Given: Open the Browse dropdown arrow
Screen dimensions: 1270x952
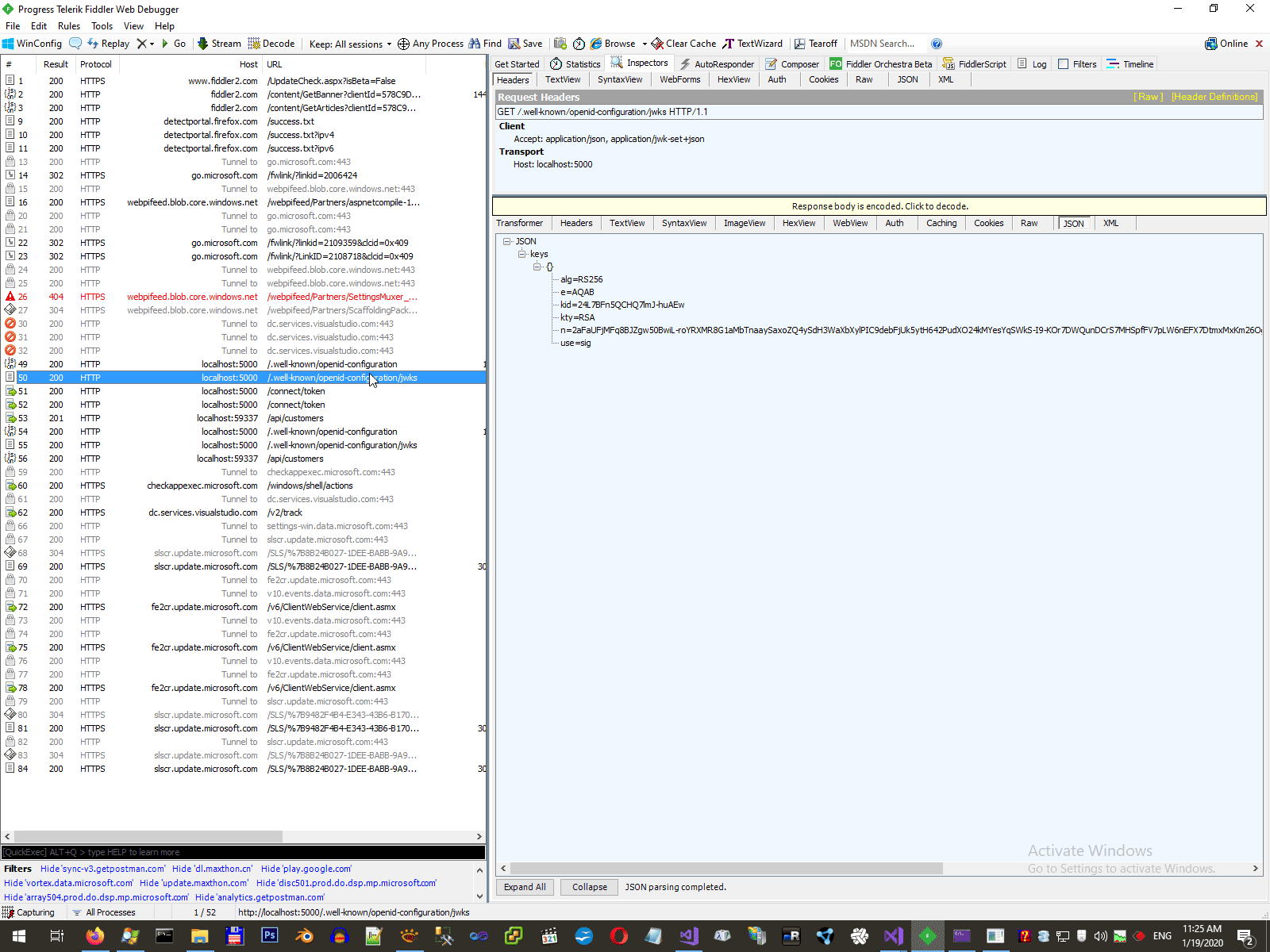Looking at the screenshot, I should coord(645,44).
